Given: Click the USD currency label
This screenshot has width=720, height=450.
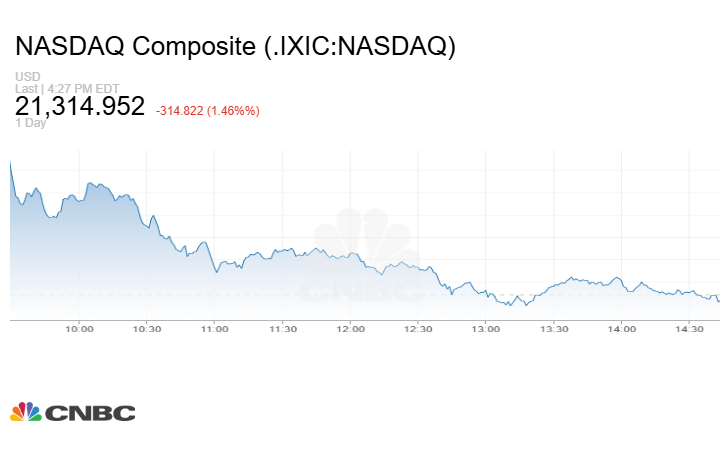Looking at the screenshot, I should click(x=27, y=77).
